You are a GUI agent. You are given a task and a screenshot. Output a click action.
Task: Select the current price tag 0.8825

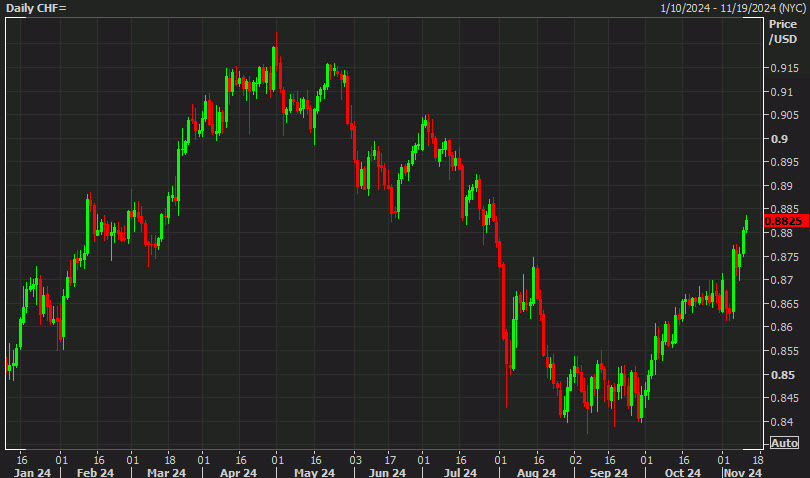click(x=786, y=221)
